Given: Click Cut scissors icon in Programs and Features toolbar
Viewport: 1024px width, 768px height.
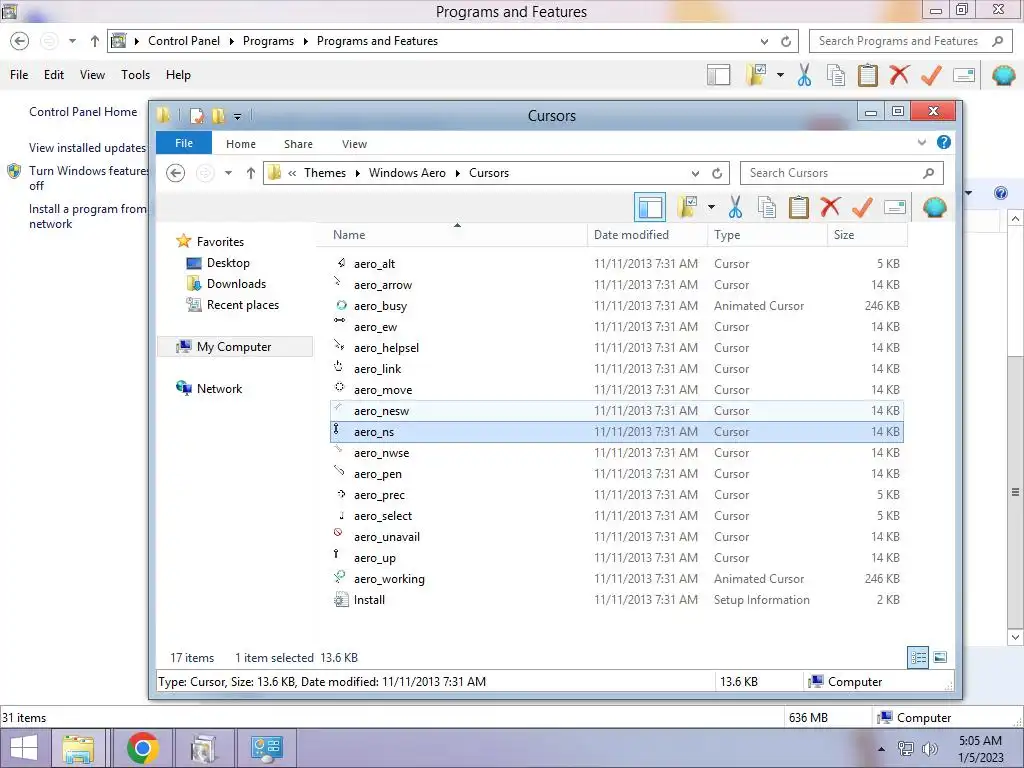Looking at the screenshot, I should pyautogui.click(x=804, y=75).
